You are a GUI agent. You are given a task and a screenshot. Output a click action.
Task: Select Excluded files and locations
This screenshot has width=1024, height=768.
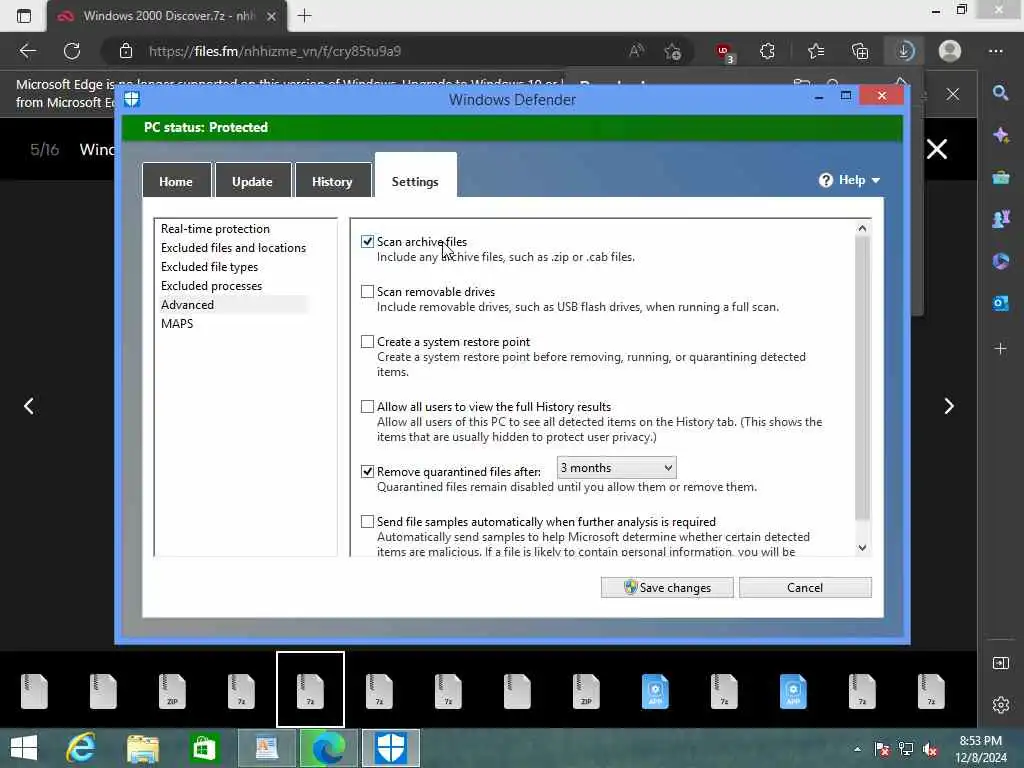233,248
